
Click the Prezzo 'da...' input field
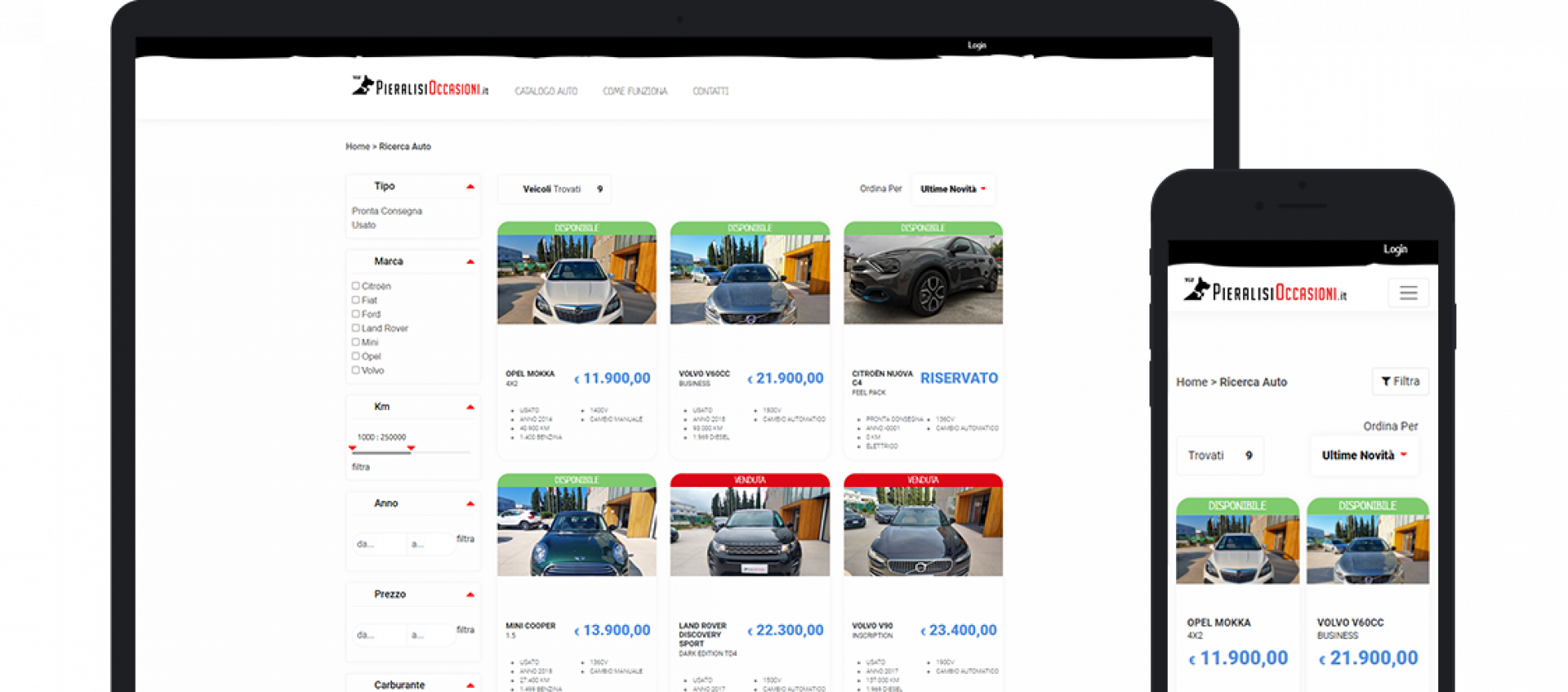tap(379, 635)
